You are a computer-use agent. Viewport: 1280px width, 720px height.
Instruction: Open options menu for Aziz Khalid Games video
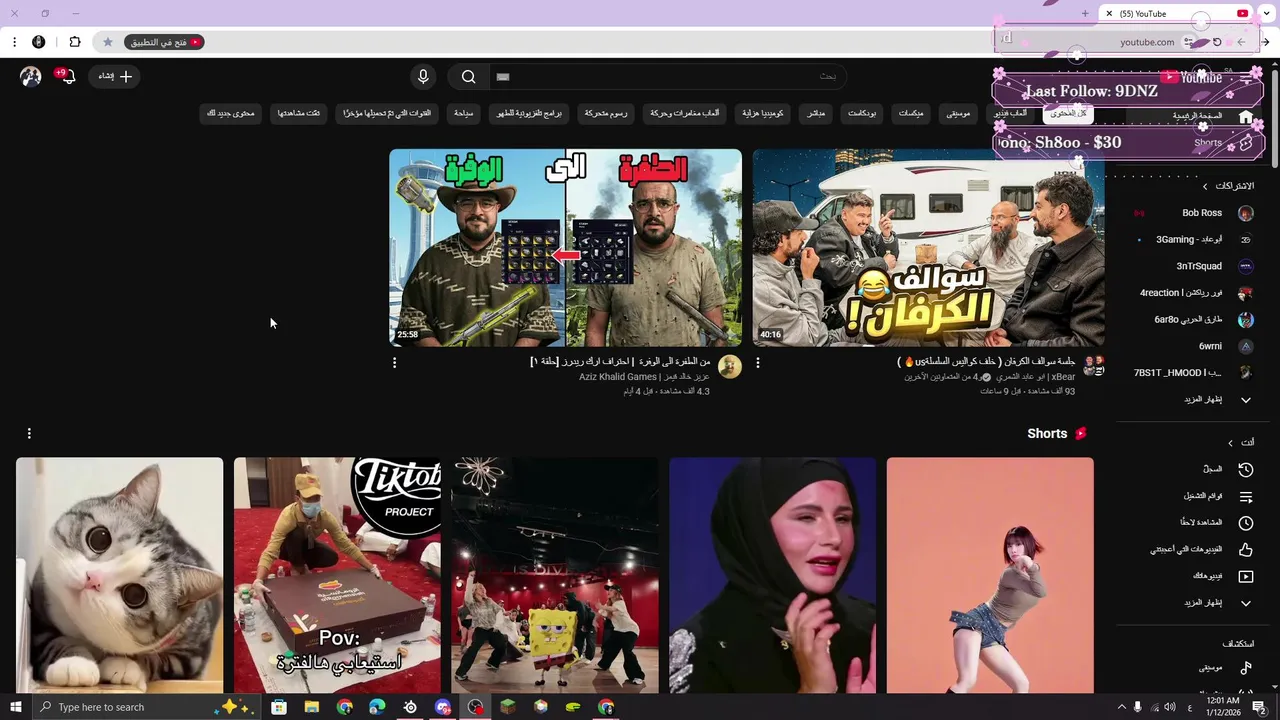[x=394, y=363]
